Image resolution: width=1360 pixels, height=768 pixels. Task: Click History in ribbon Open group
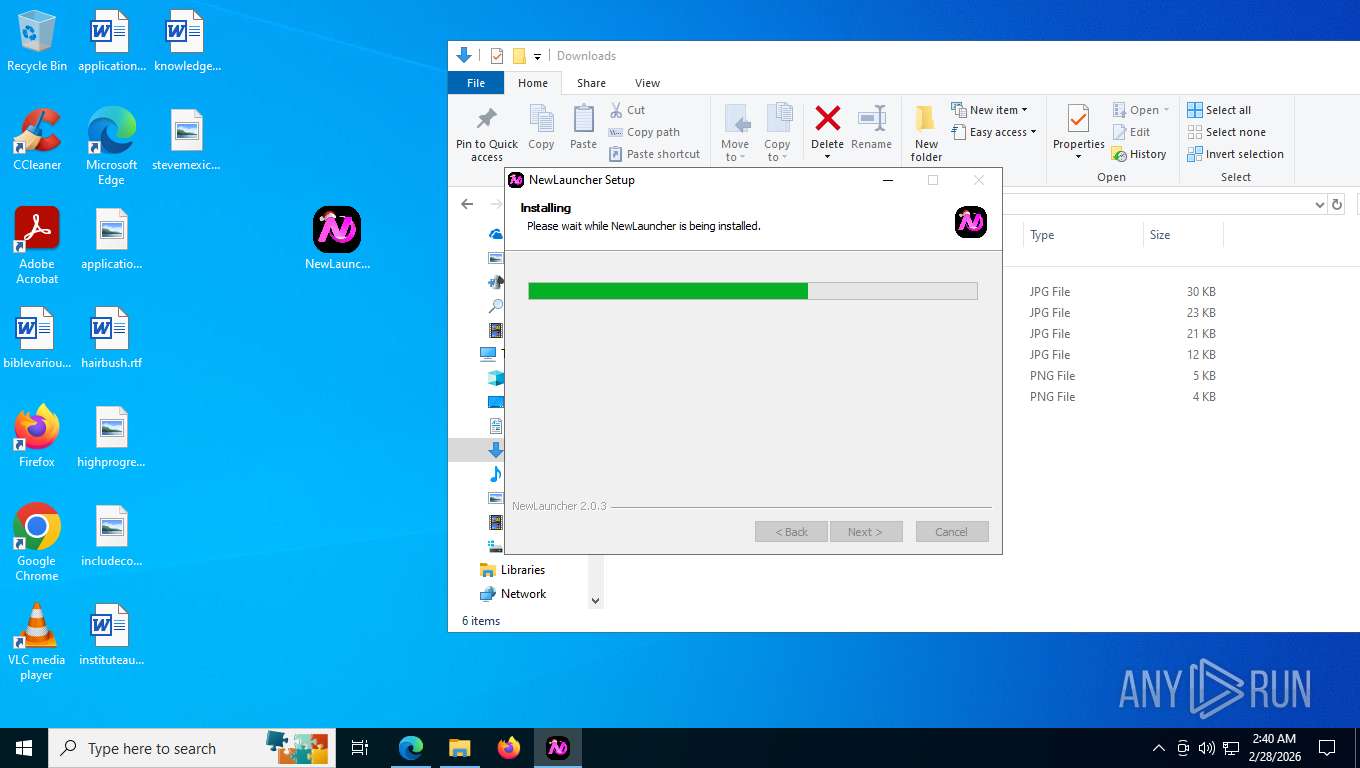[1139, 154]
